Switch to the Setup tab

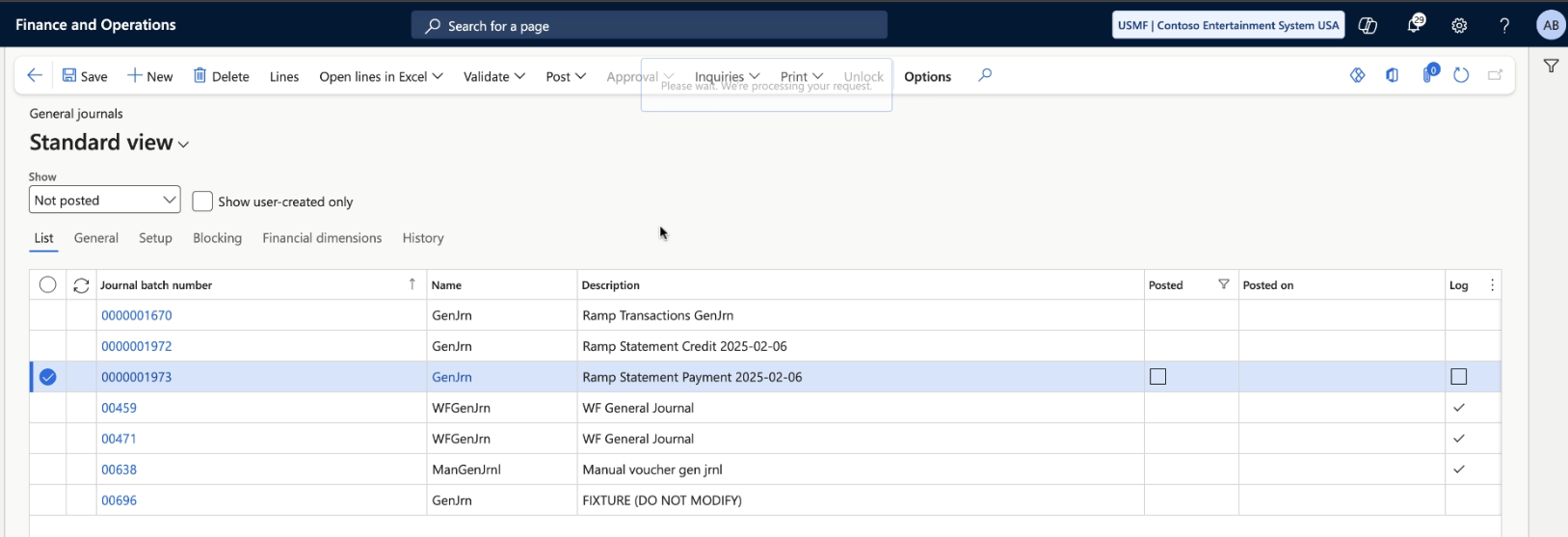tap(155, 238)
